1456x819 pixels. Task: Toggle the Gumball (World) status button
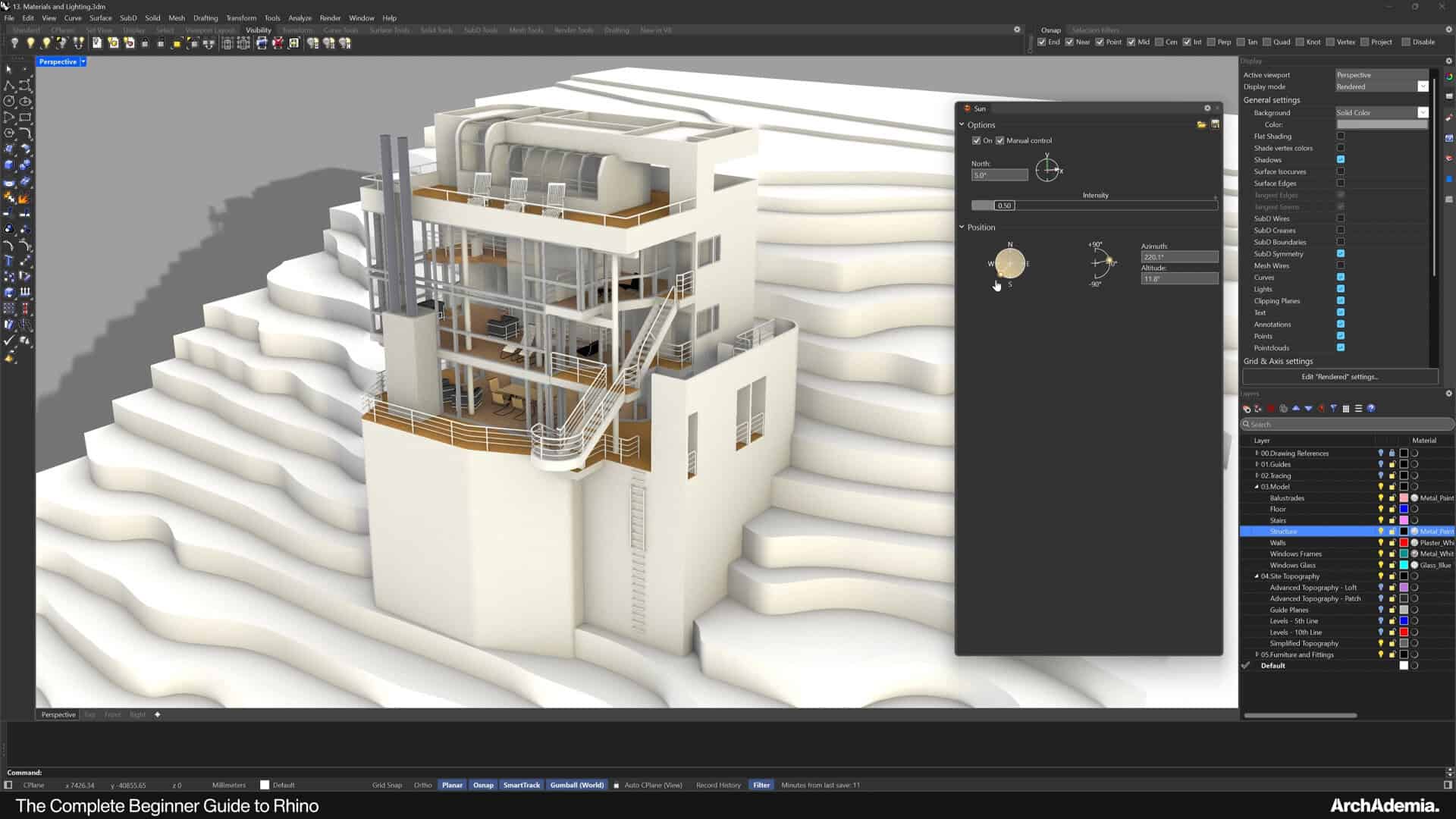pyautogui.click(x=576, y=785)
